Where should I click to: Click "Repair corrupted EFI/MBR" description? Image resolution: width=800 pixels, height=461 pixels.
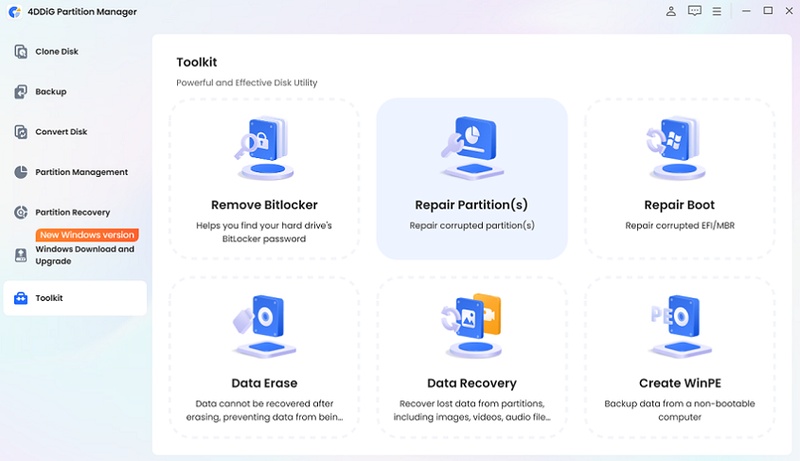tap(680, 225)
